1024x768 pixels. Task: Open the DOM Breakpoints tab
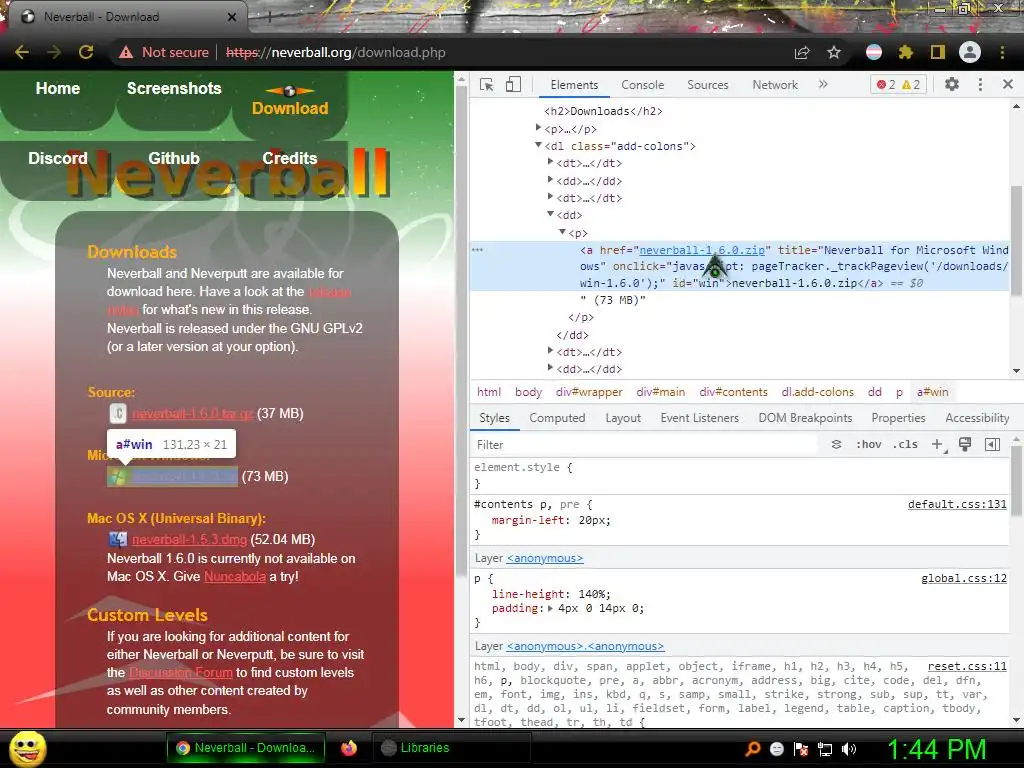pyautogui.click(x=805, y=418)
